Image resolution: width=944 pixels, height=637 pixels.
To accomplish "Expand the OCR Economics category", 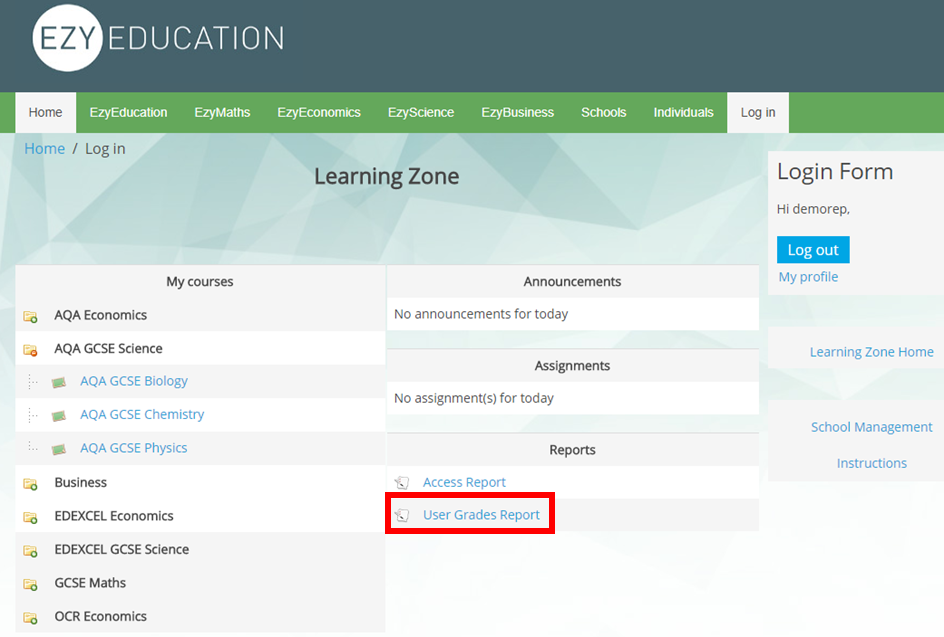I will point(101,617).
